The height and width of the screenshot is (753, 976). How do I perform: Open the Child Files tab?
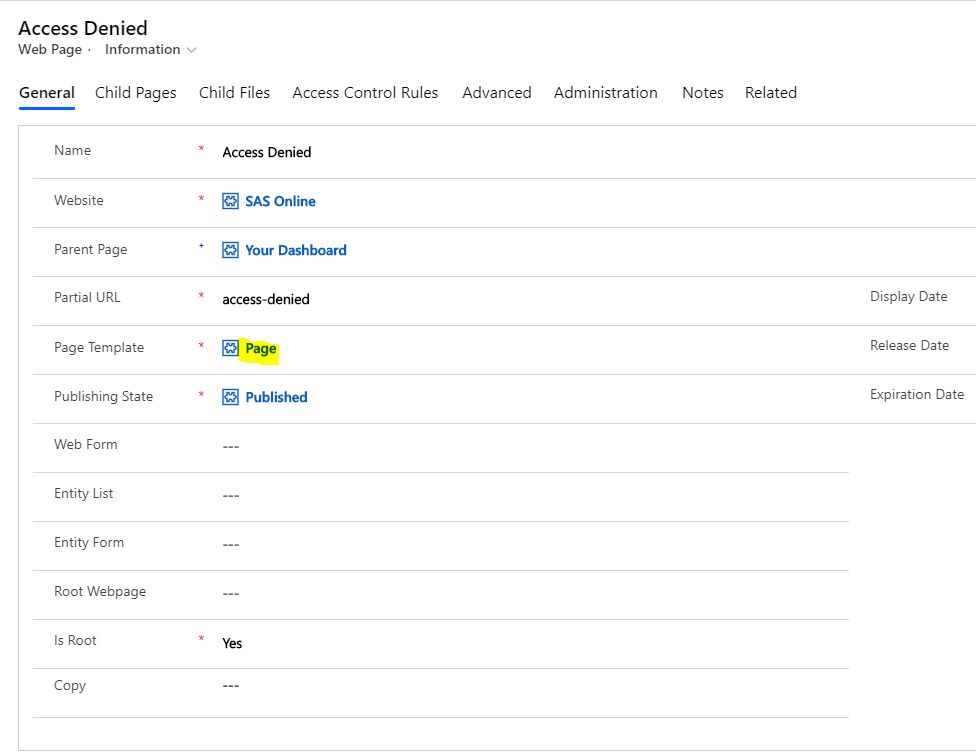[234, 93]
